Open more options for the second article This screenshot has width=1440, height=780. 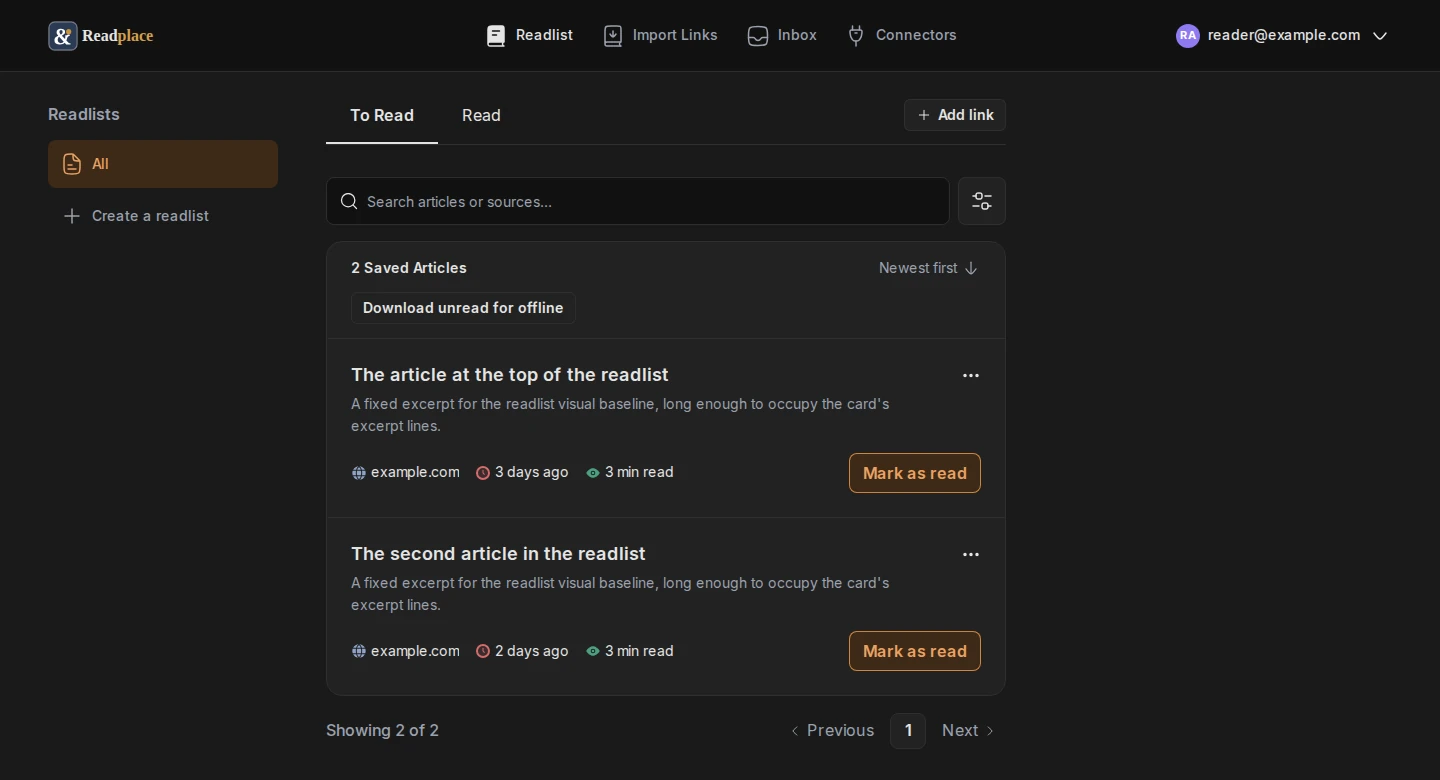[x=971, y=555]
